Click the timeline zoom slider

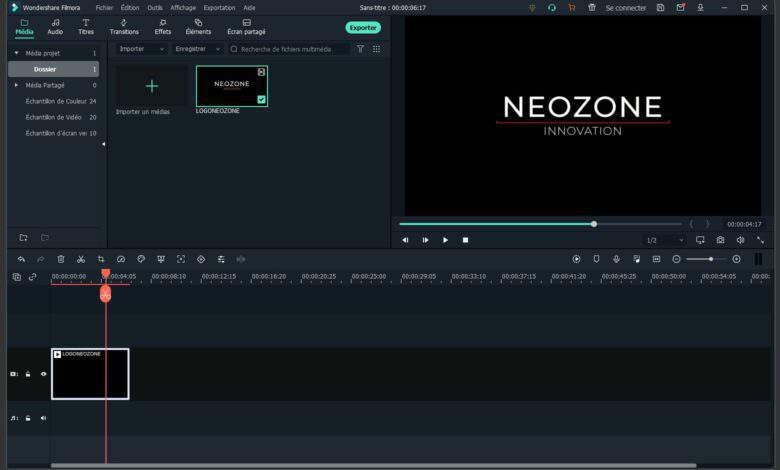pos(706,259)
